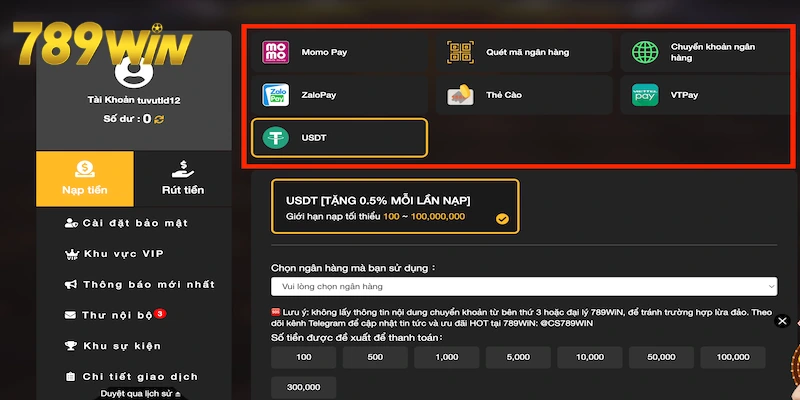Switch to the Nạp tiền tab

85,179
